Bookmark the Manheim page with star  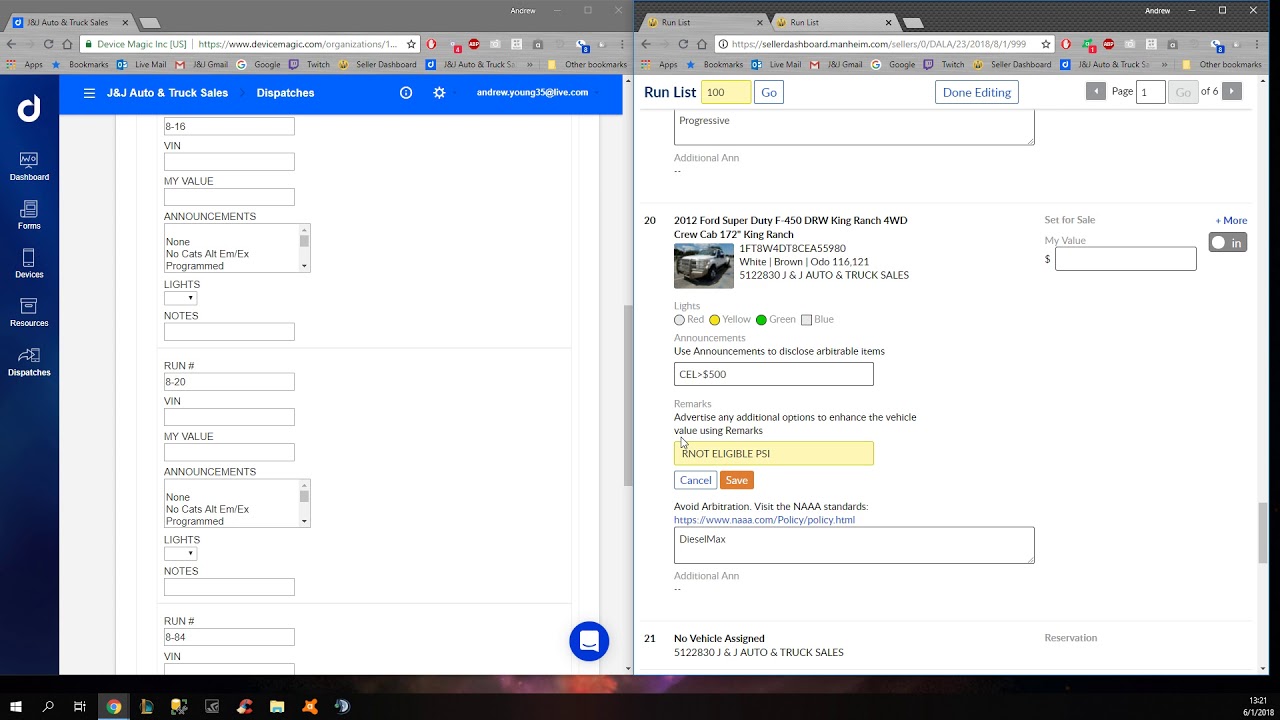pos(1046,44)
